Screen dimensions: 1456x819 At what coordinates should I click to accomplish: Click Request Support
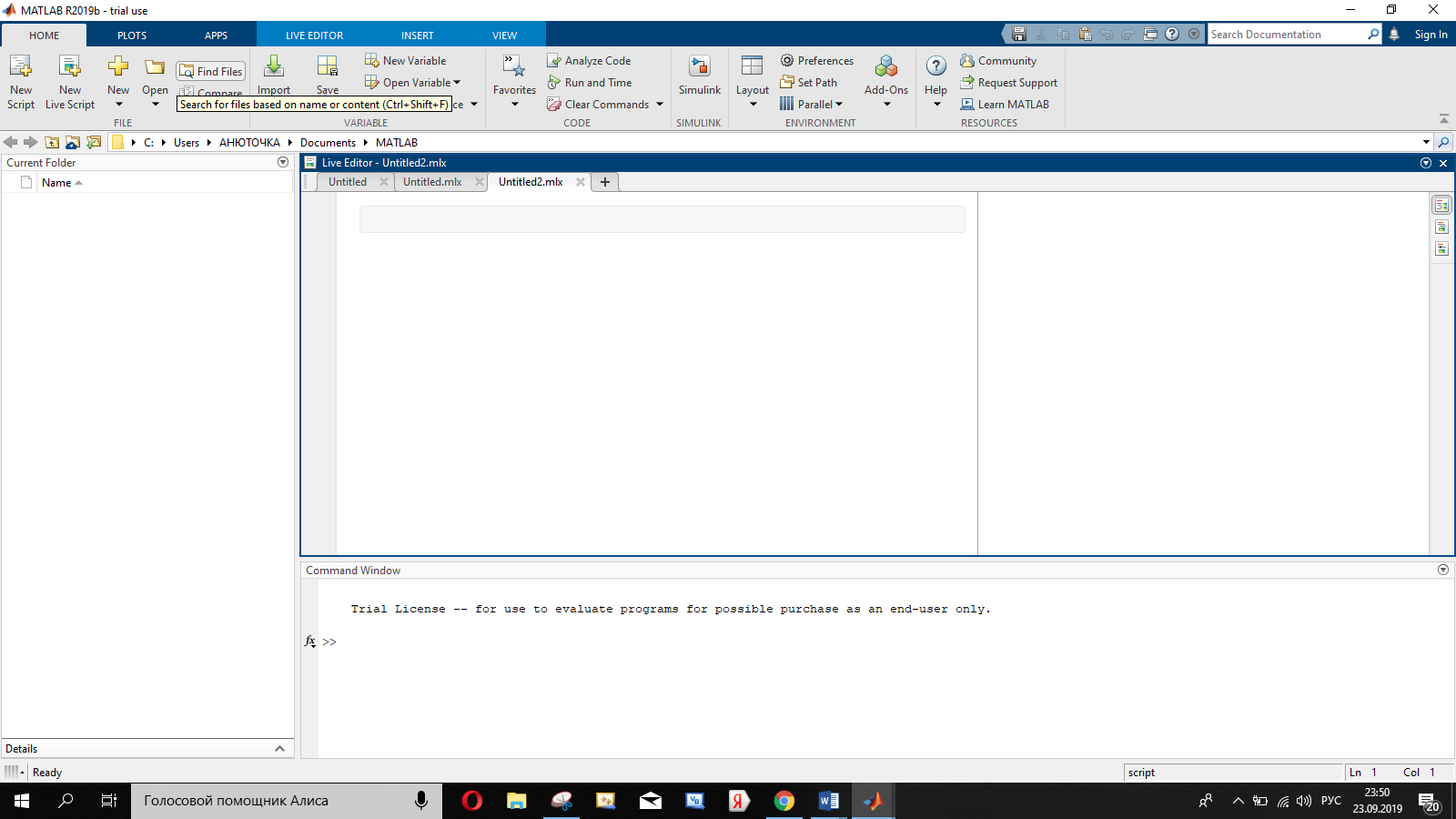pyautogui.click(x=1008, y=82)
